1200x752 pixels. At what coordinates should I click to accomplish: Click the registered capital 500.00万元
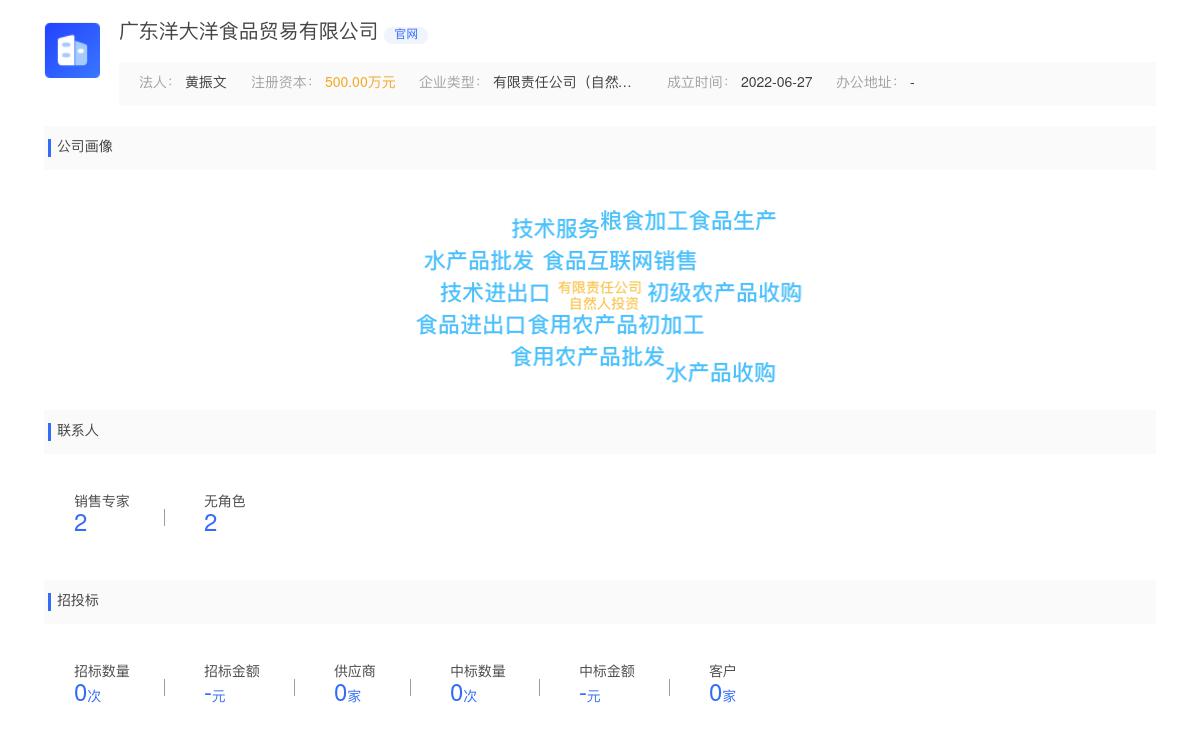point(360,83)
